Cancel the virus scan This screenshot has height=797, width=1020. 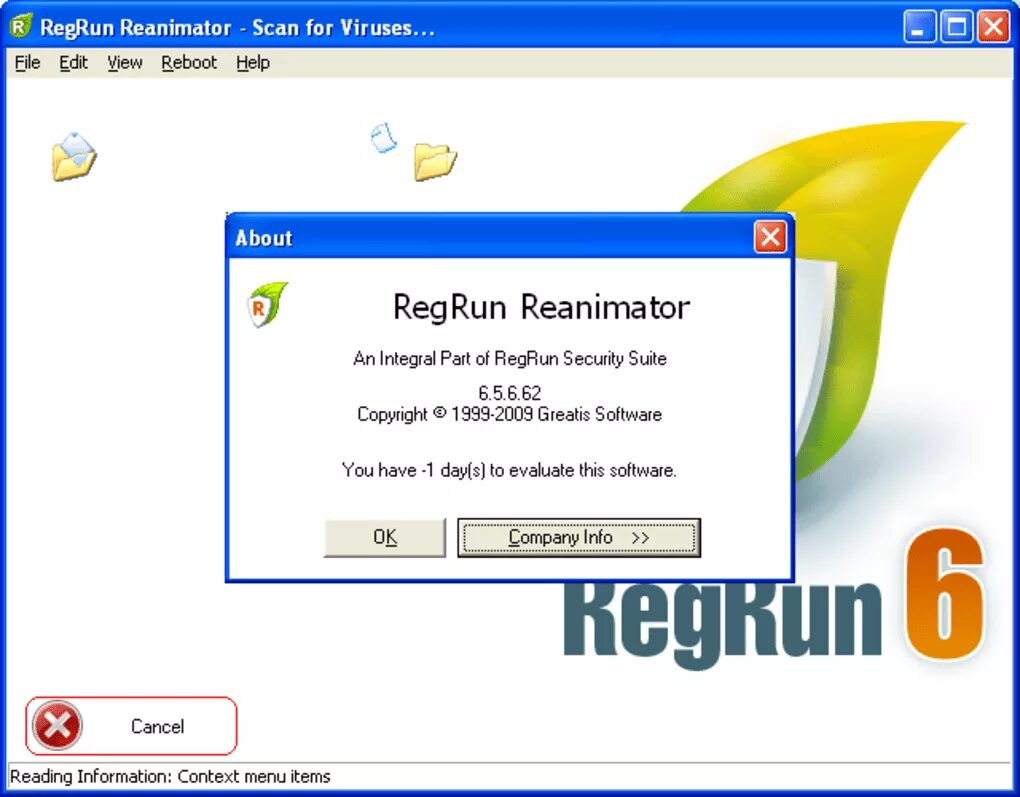131,726
